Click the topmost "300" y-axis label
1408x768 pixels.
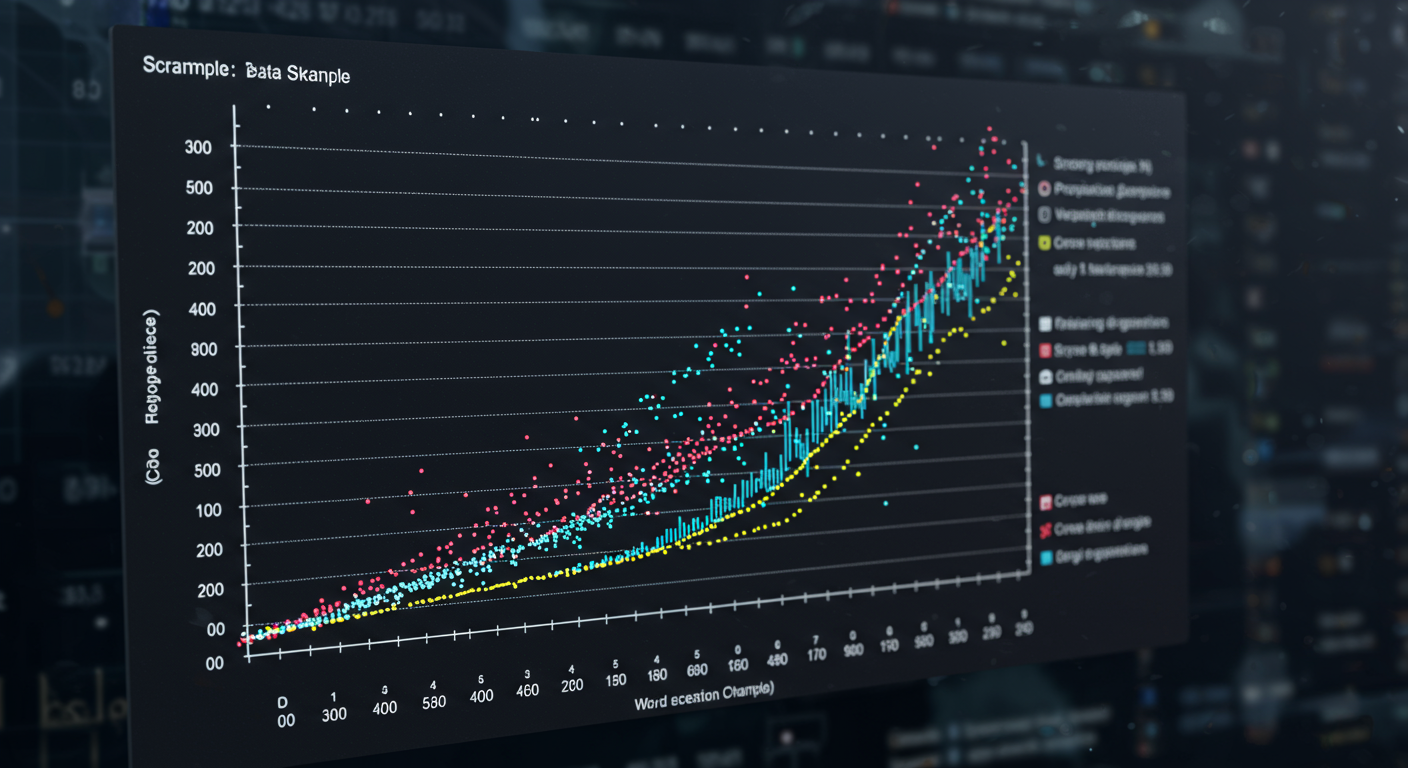[198, 147]
